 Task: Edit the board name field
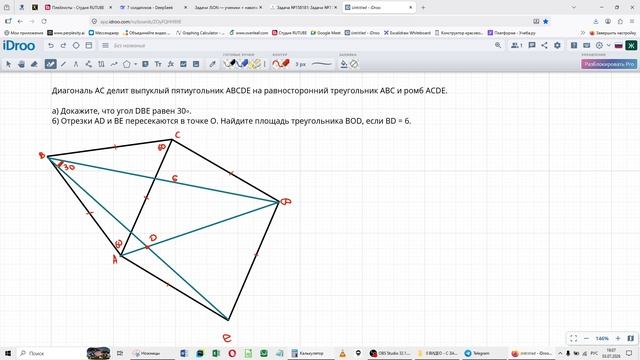tap(129, 46)
